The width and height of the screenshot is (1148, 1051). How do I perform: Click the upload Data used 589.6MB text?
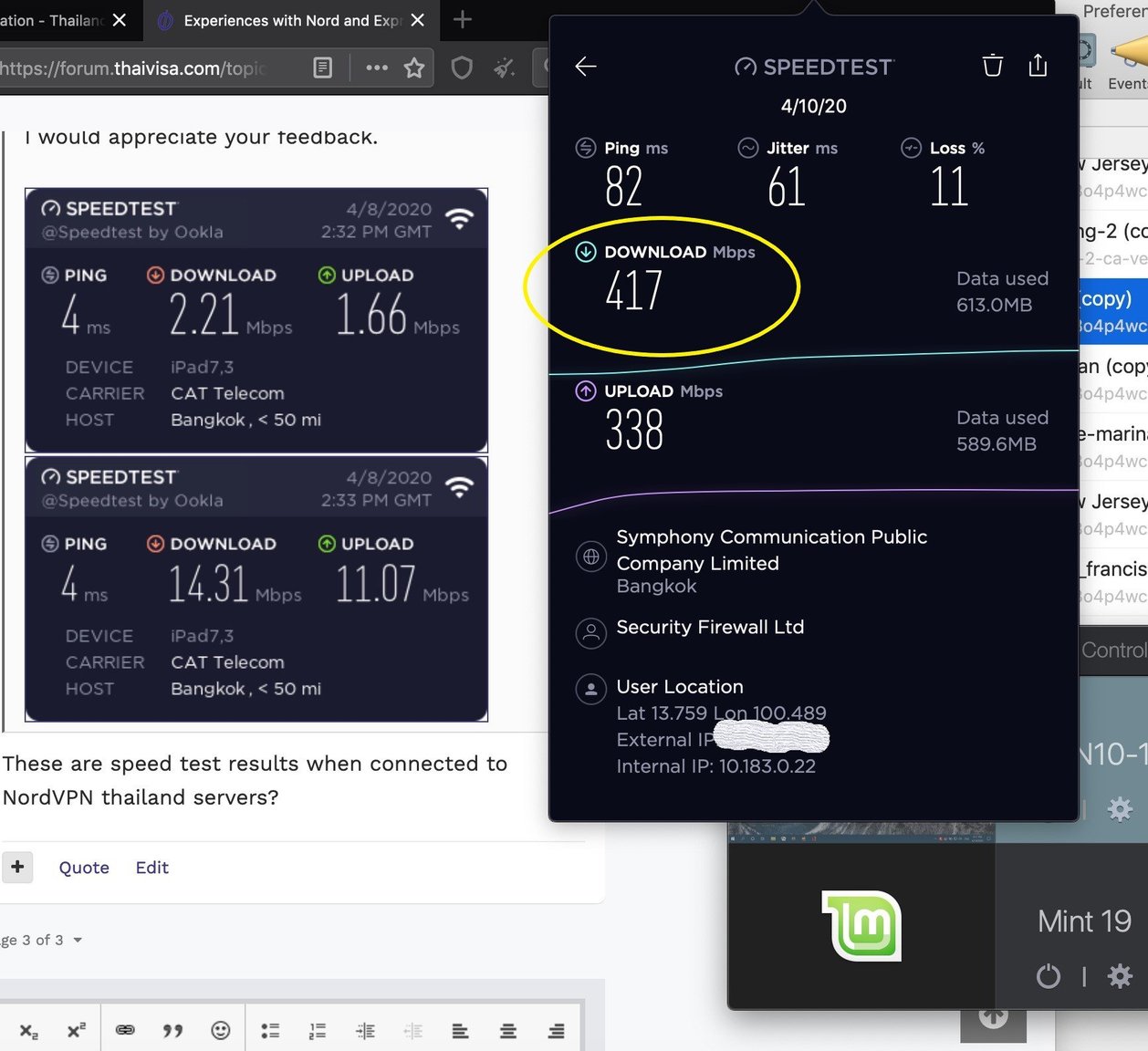1001,431
